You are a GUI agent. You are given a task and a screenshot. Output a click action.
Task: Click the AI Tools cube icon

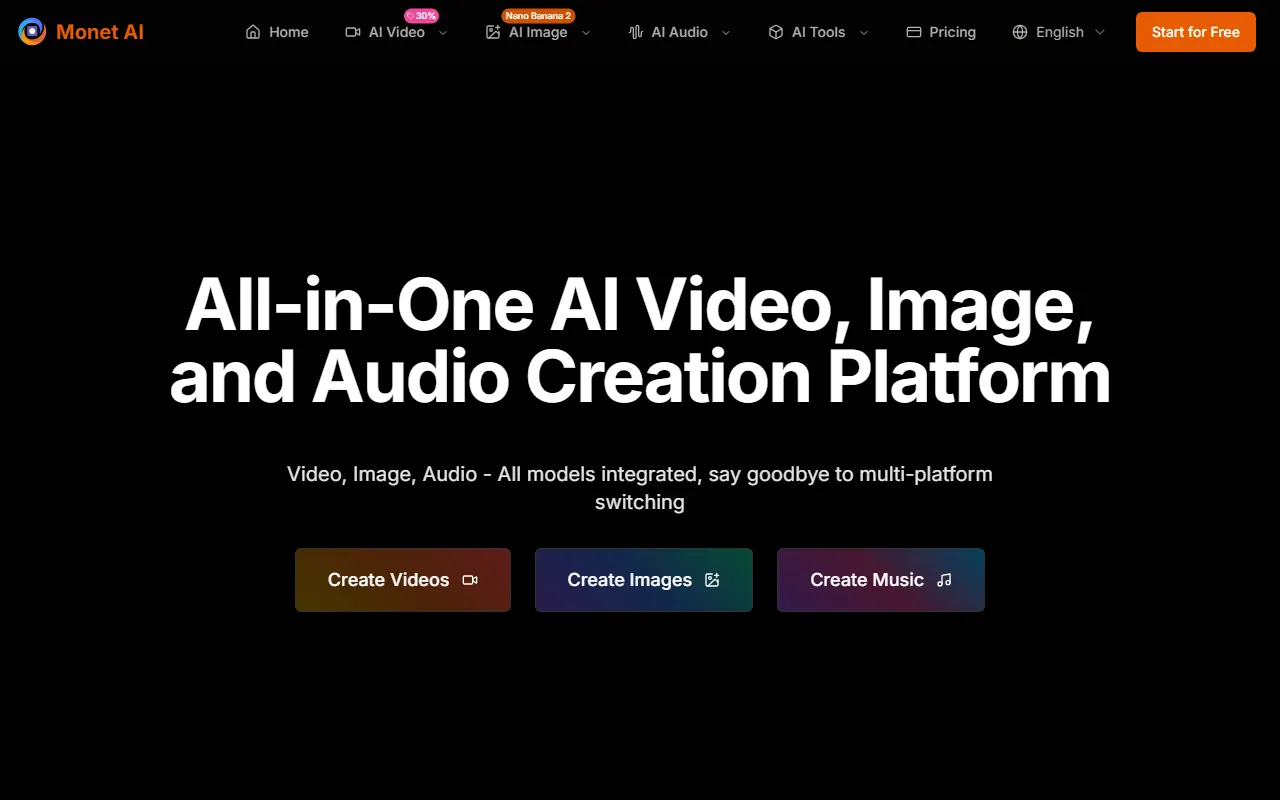click(776, 32)
